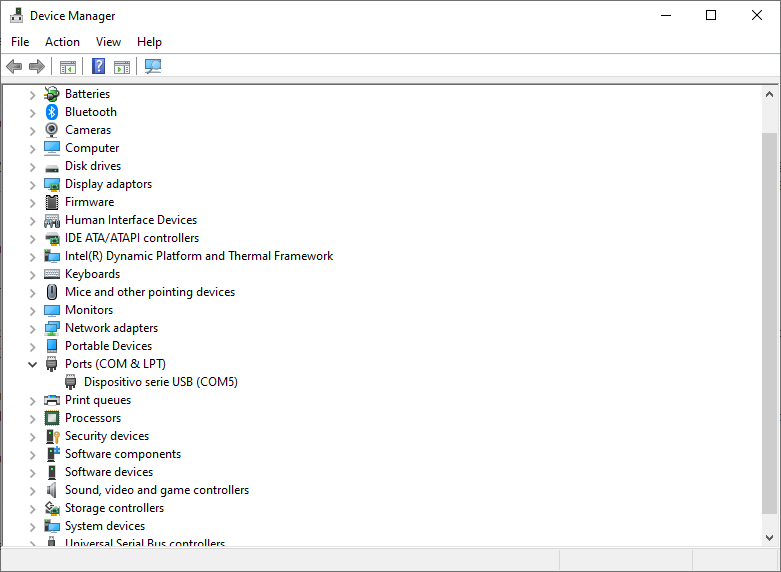Select the Ports (COM & LPT) label
This screenshot has height=572, width=781.
[115, 364]
